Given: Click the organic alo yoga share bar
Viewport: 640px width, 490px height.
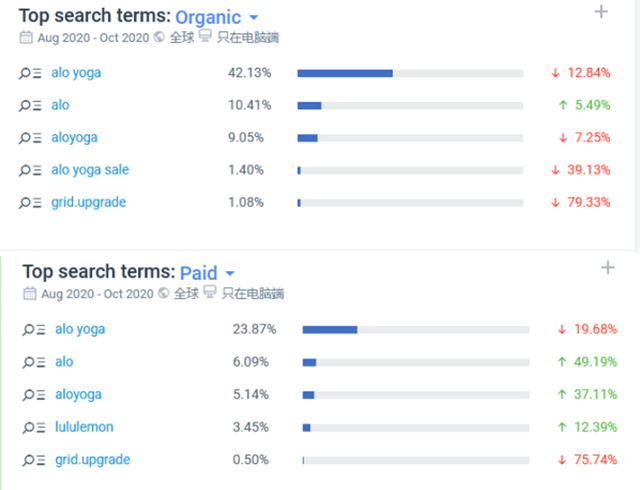Looking at the screenshot, I should [410, 73].
